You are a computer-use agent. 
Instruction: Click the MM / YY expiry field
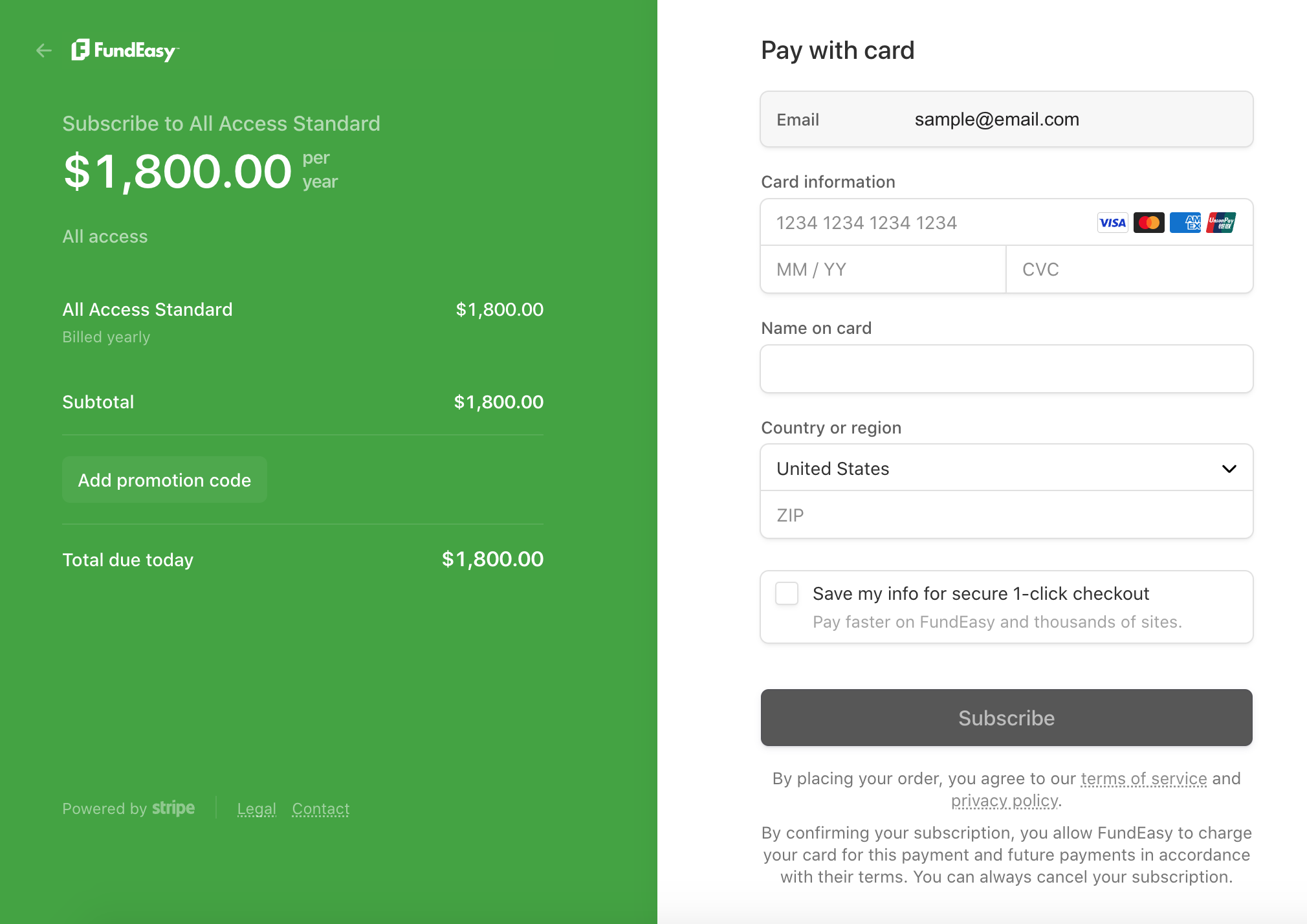(x=883, y=269)
